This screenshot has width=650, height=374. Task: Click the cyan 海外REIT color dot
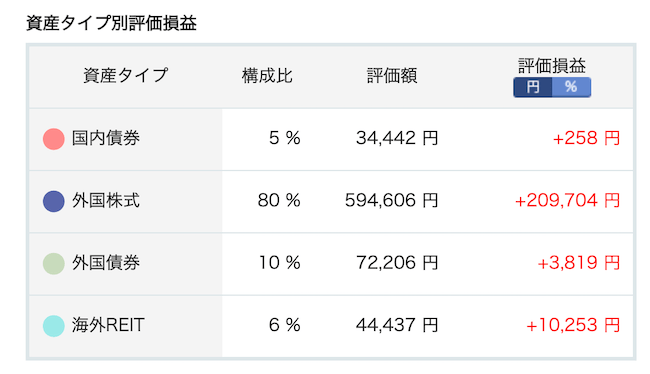54,325
